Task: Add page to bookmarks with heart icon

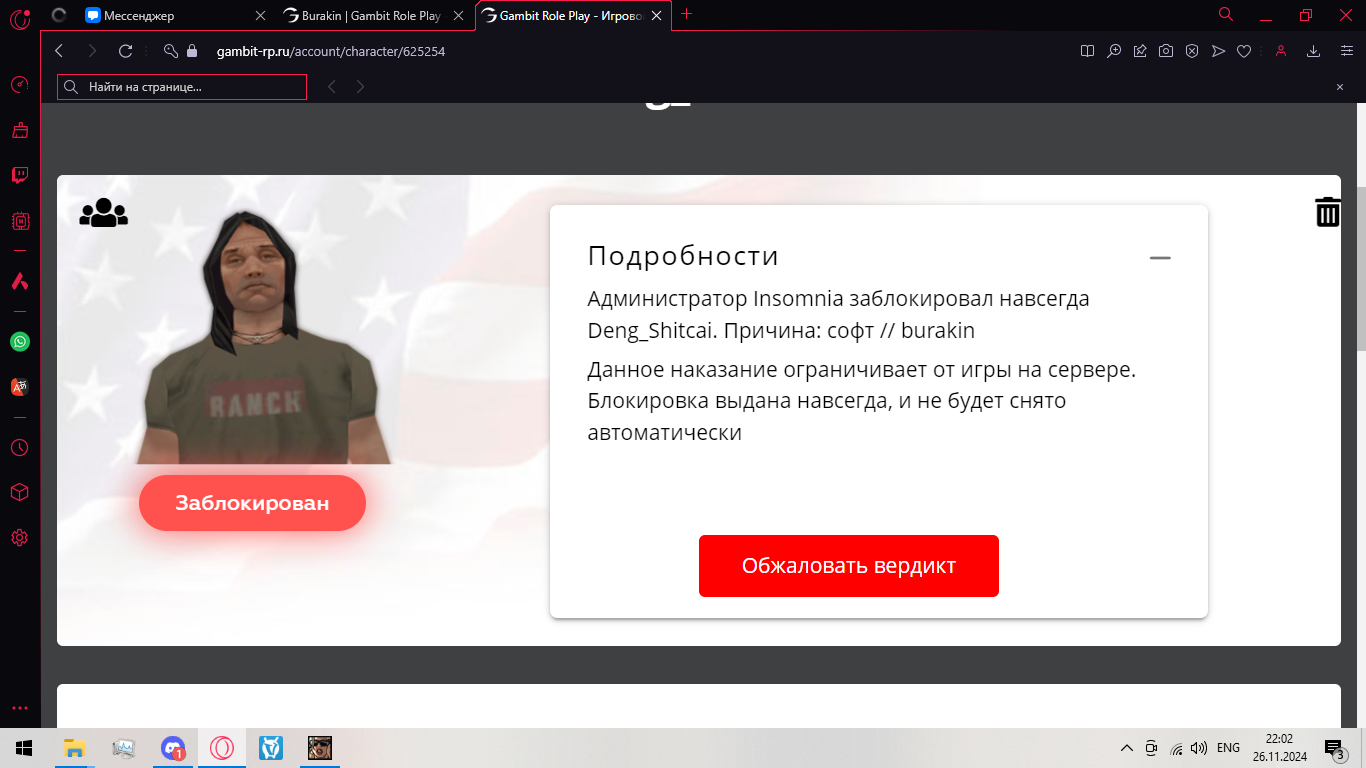Action: point(1244,51)
